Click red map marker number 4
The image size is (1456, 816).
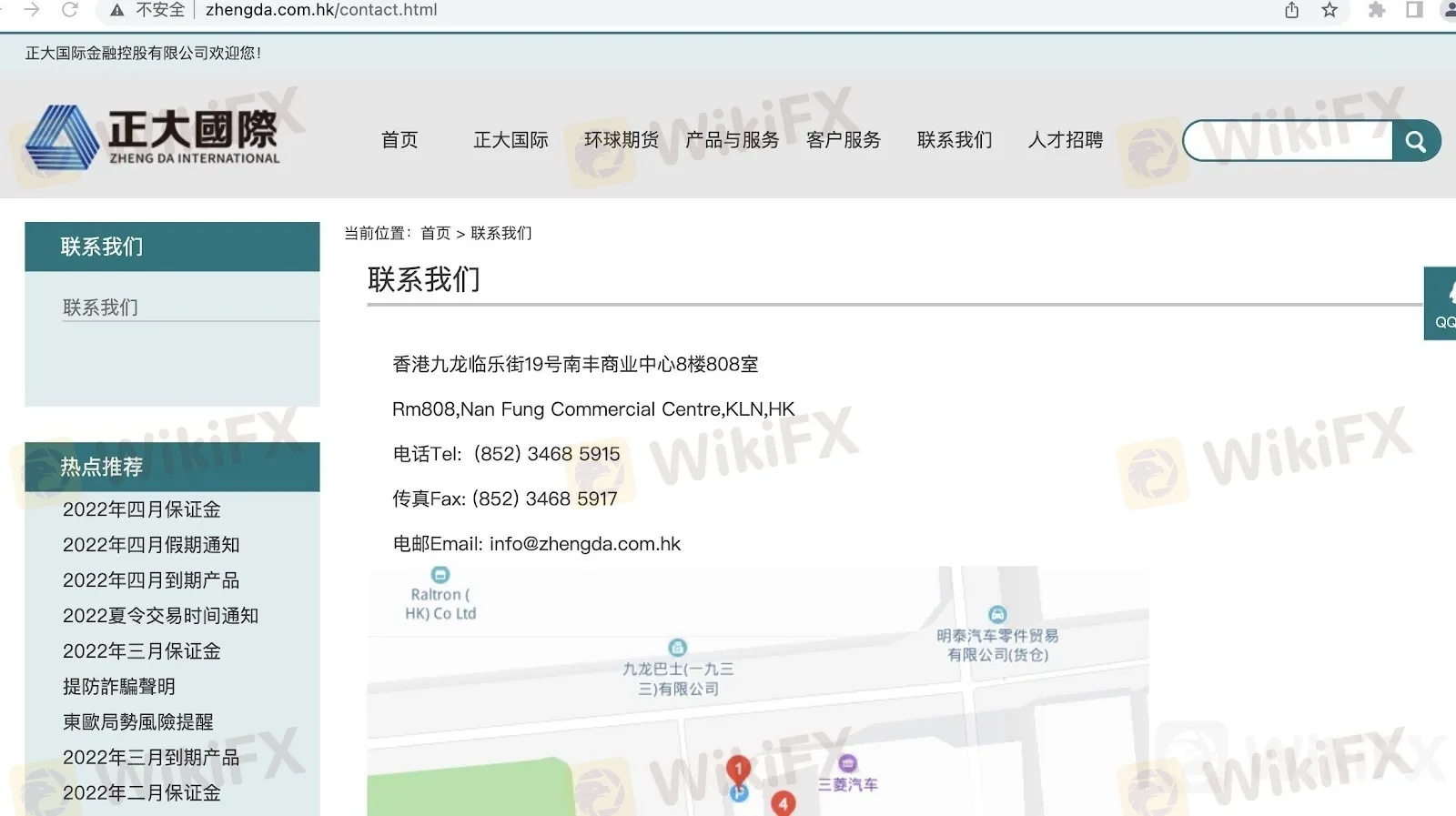click(783, 803)
